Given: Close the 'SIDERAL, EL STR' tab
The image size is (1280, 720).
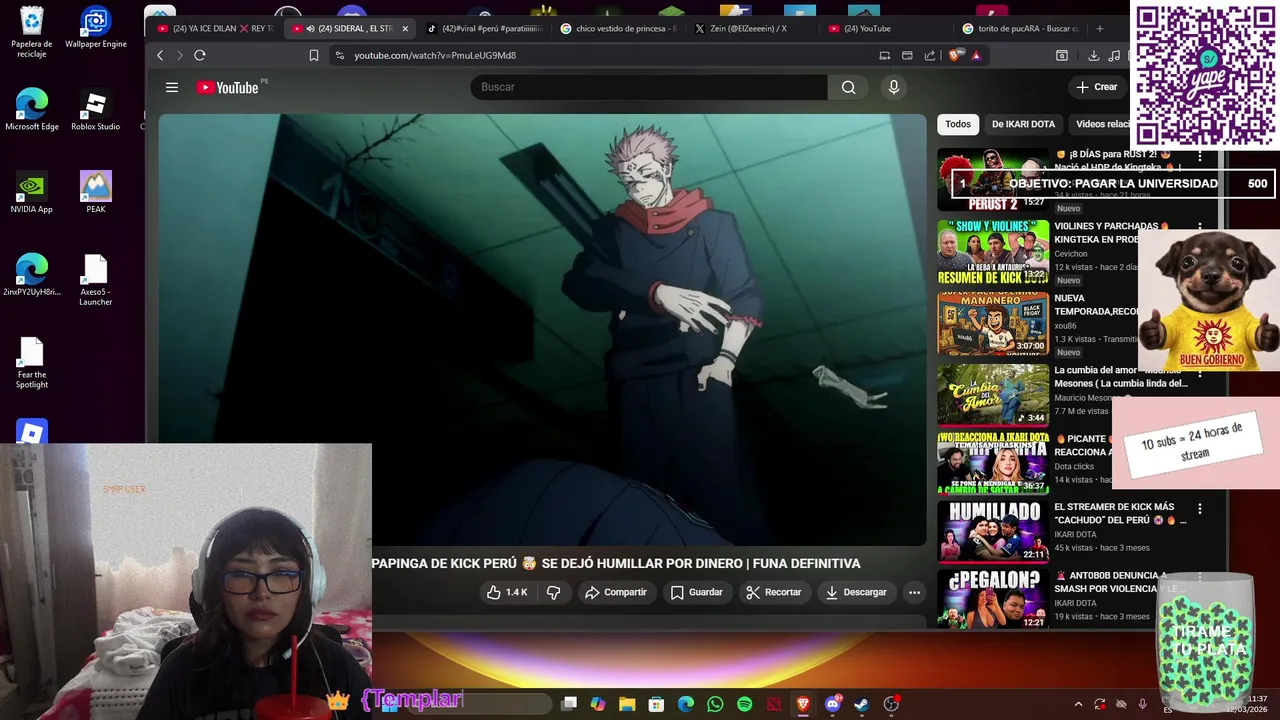Looking at the screenshot, I should [x=405, y=29].
